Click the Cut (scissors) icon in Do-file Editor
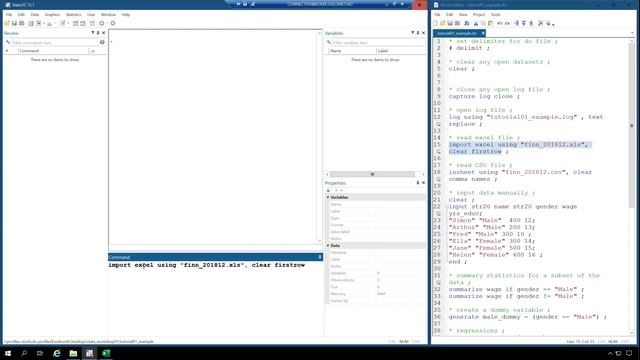 point(476,23)
